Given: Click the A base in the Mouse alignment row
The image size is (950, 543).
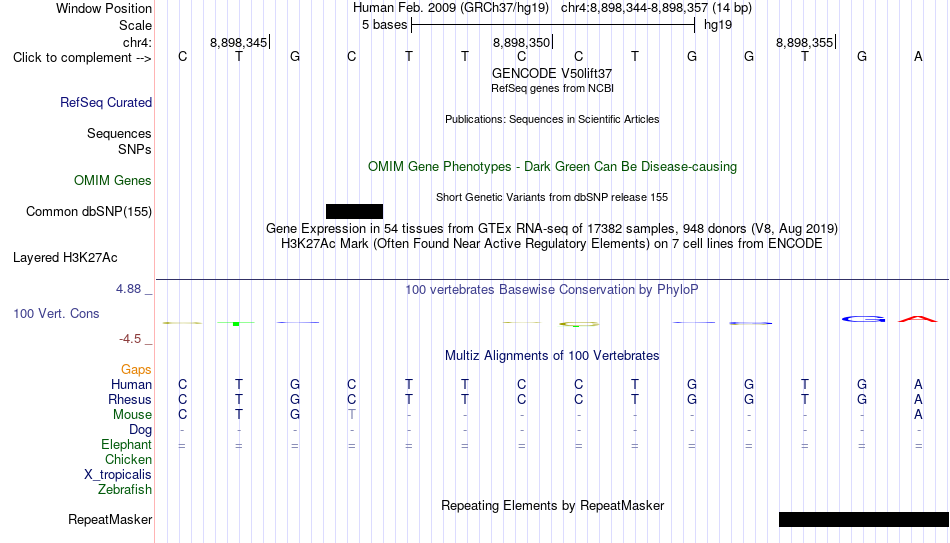Looking at the screenshot, I should [x=918, y=415].
